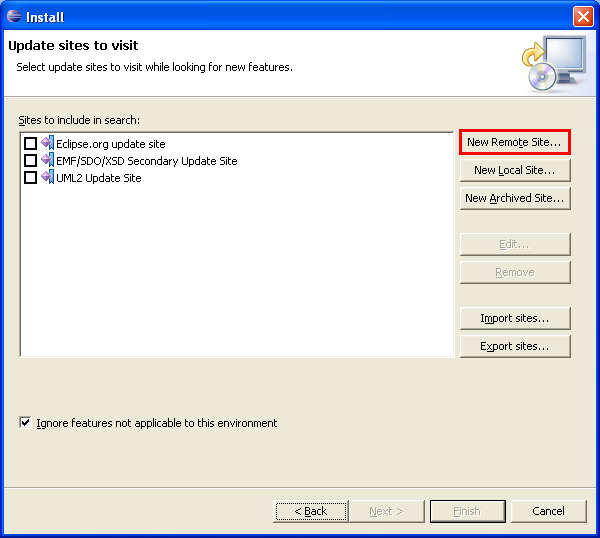This screenshot has width=600, height=538.
Task: Click the EMF/SDO/XSD Secondary Update Site icon
Action: coord(47,161)
